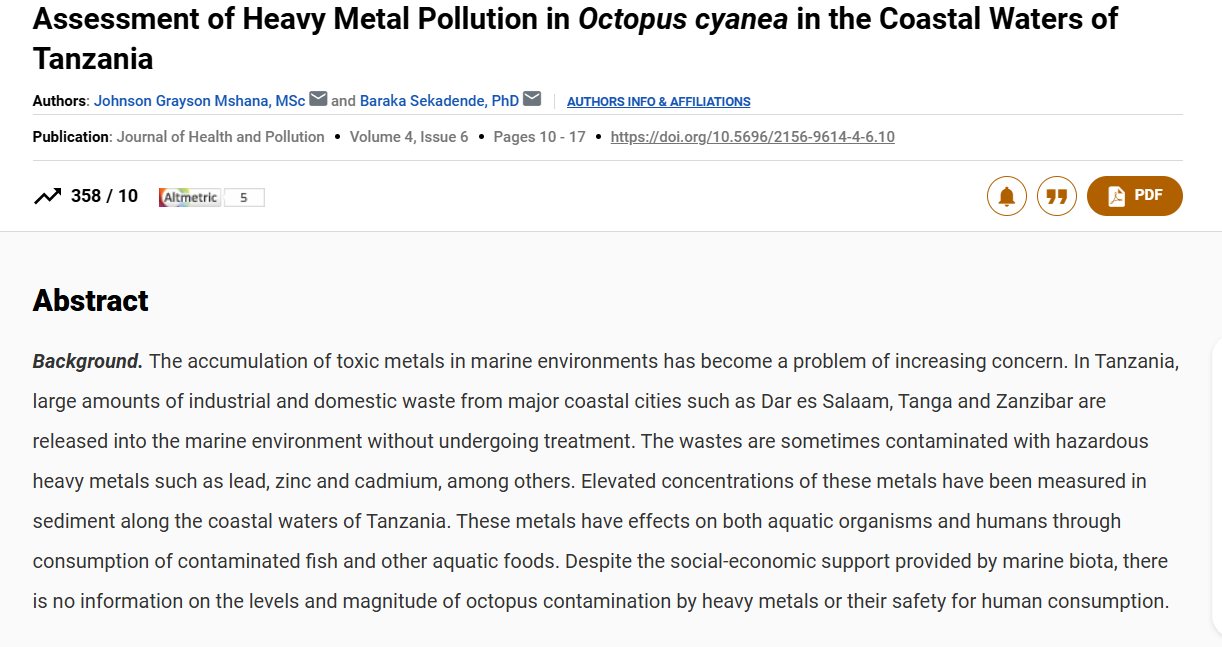The image size is (1222, 647).
Task: Open the citation quote icon
Action: click(1056, 196)
